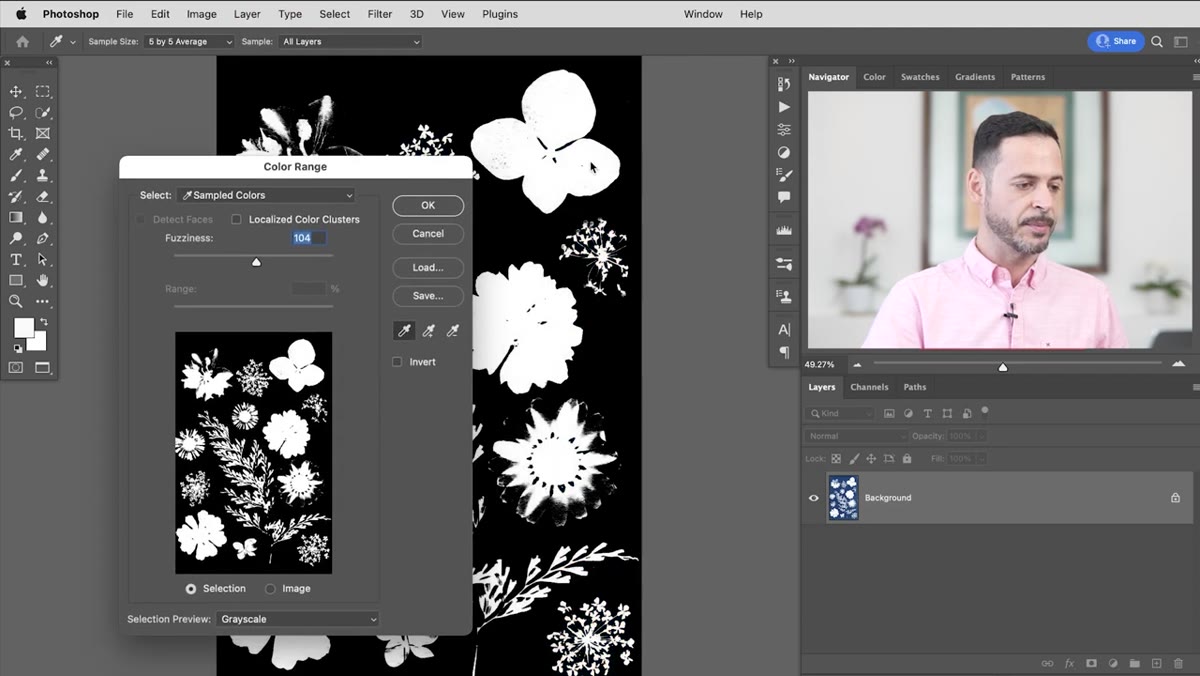1200x676 pixels.
Task: Click the Share button
Action: [1116, 41]
